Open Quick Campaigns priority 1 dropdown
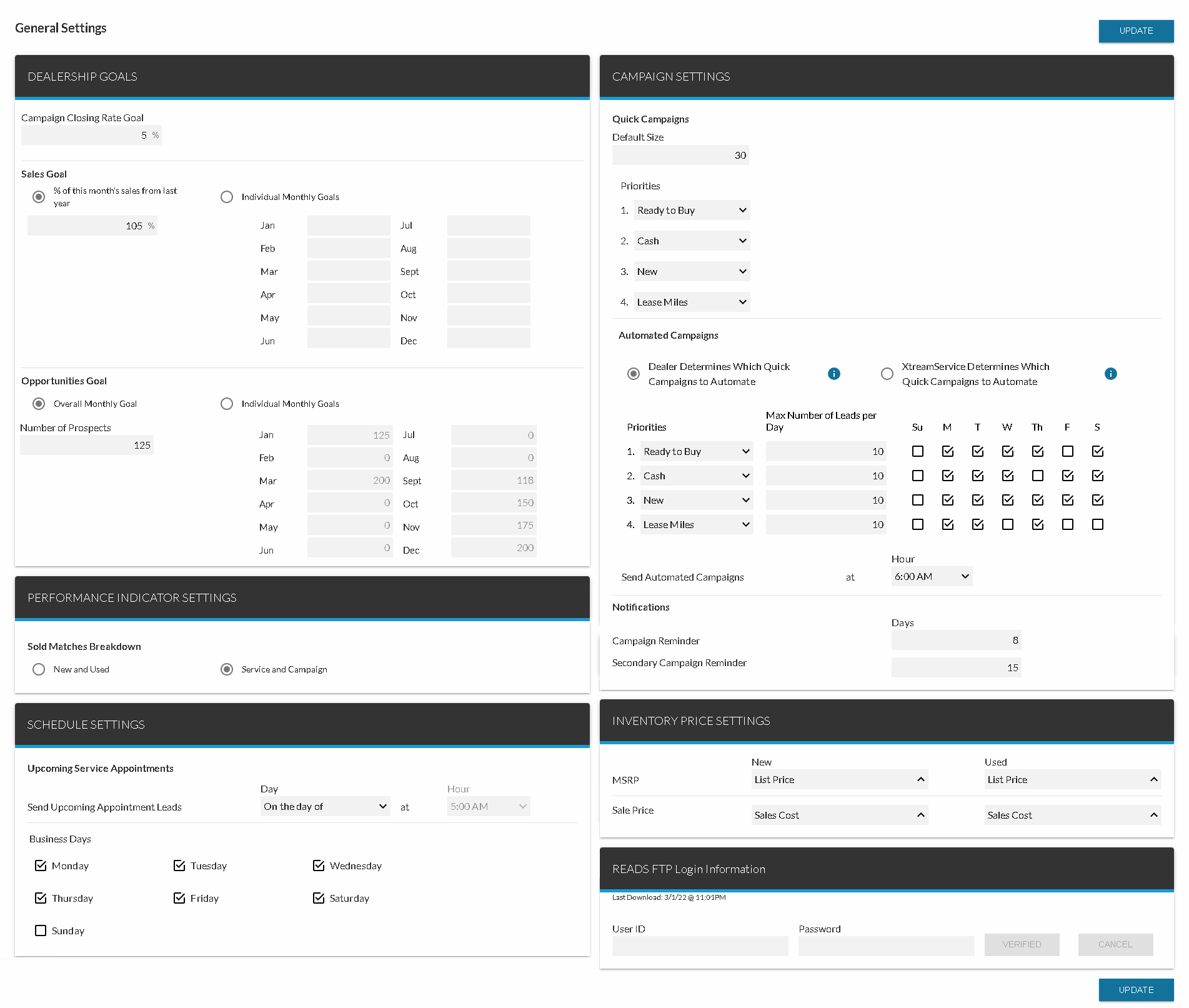Screen dimensions: 1189x1008 click(692, 210)
